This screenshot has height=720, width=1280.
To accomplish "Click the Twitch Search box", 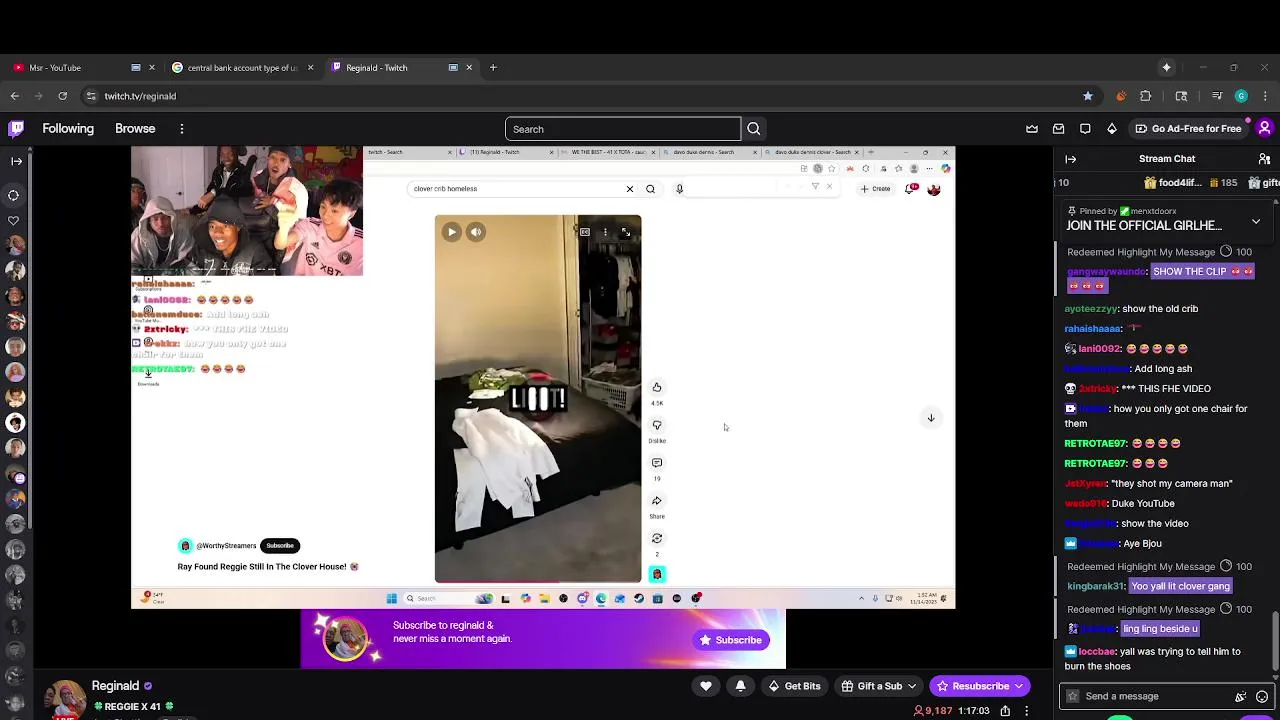I will pos(623,129).
